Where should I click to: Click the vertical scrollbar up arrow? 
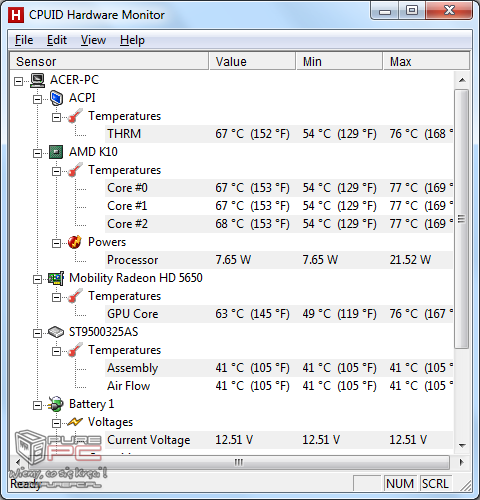462,80
